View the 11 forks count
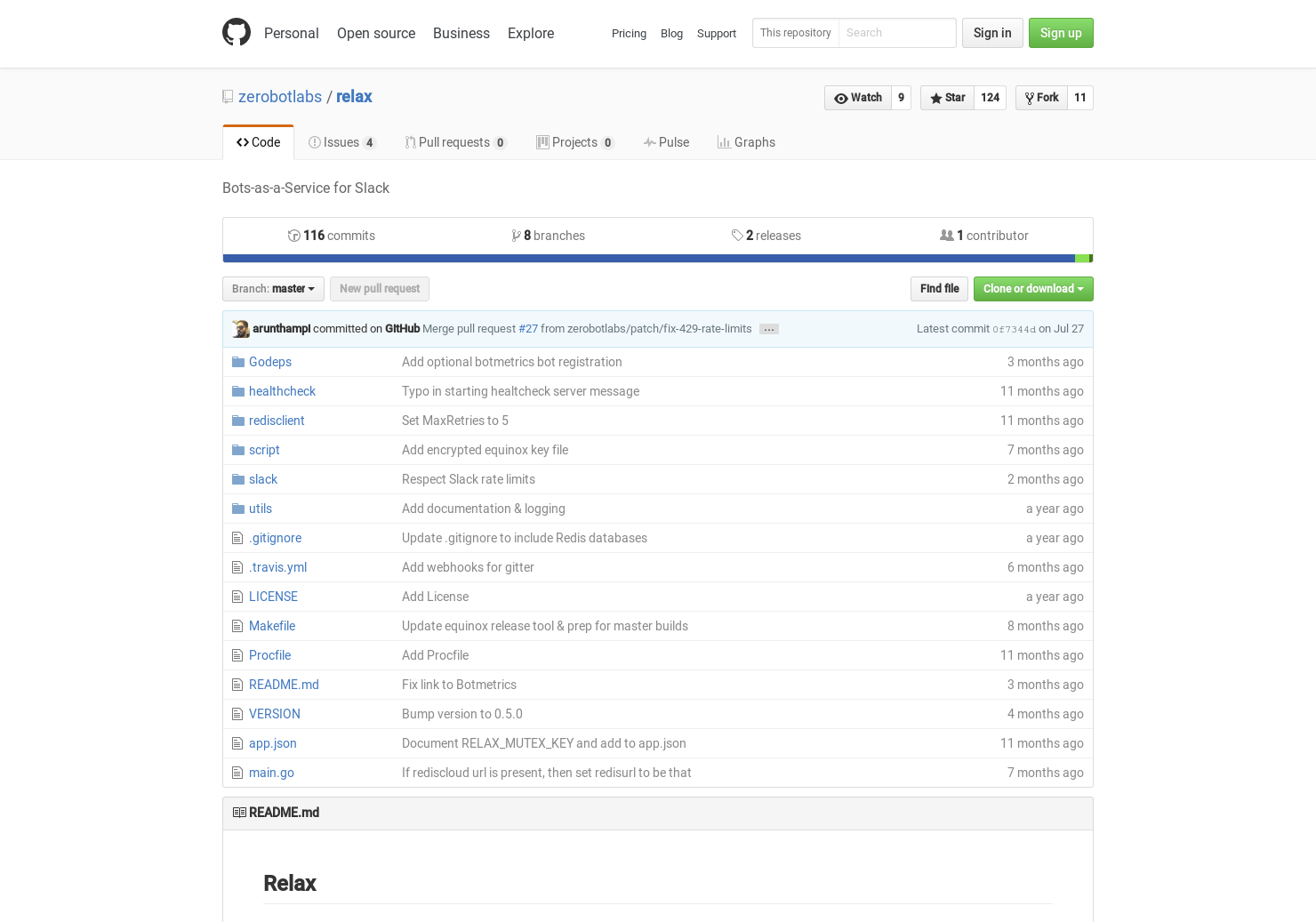The width and height of the screenshot is (1316, 922). click(1080, 98)
